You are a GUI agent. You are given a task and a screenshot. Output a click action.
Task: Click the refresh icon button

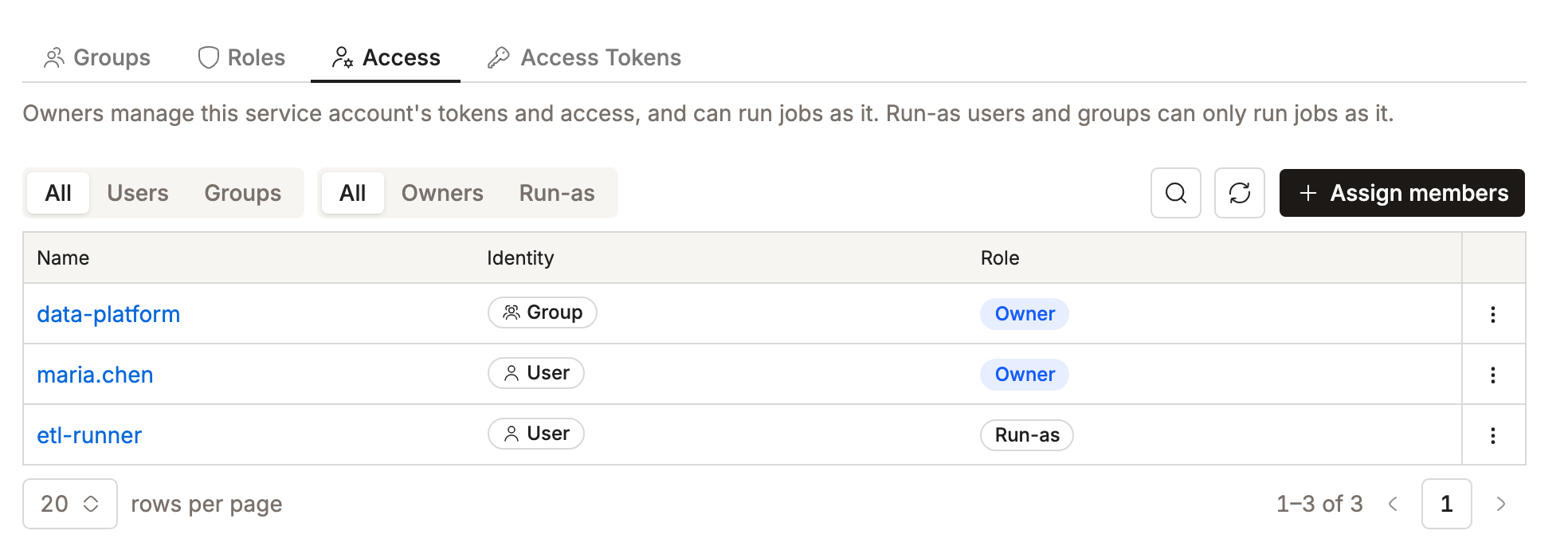1239,193
